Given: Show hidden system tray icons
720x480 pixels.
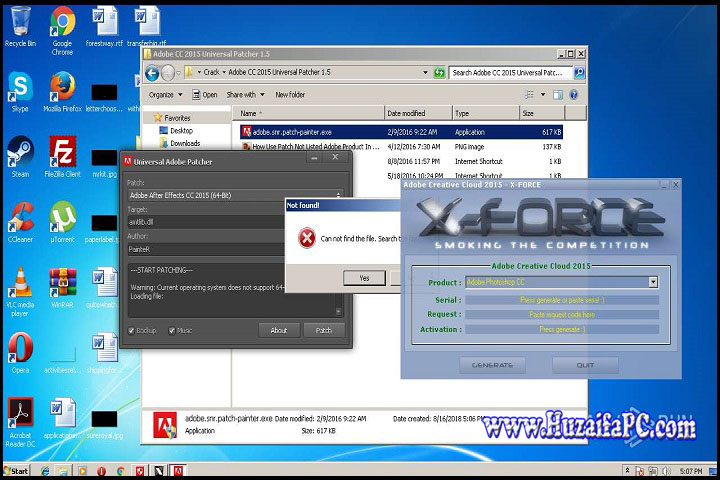Looking at the screenshot, I should [627, 471].
